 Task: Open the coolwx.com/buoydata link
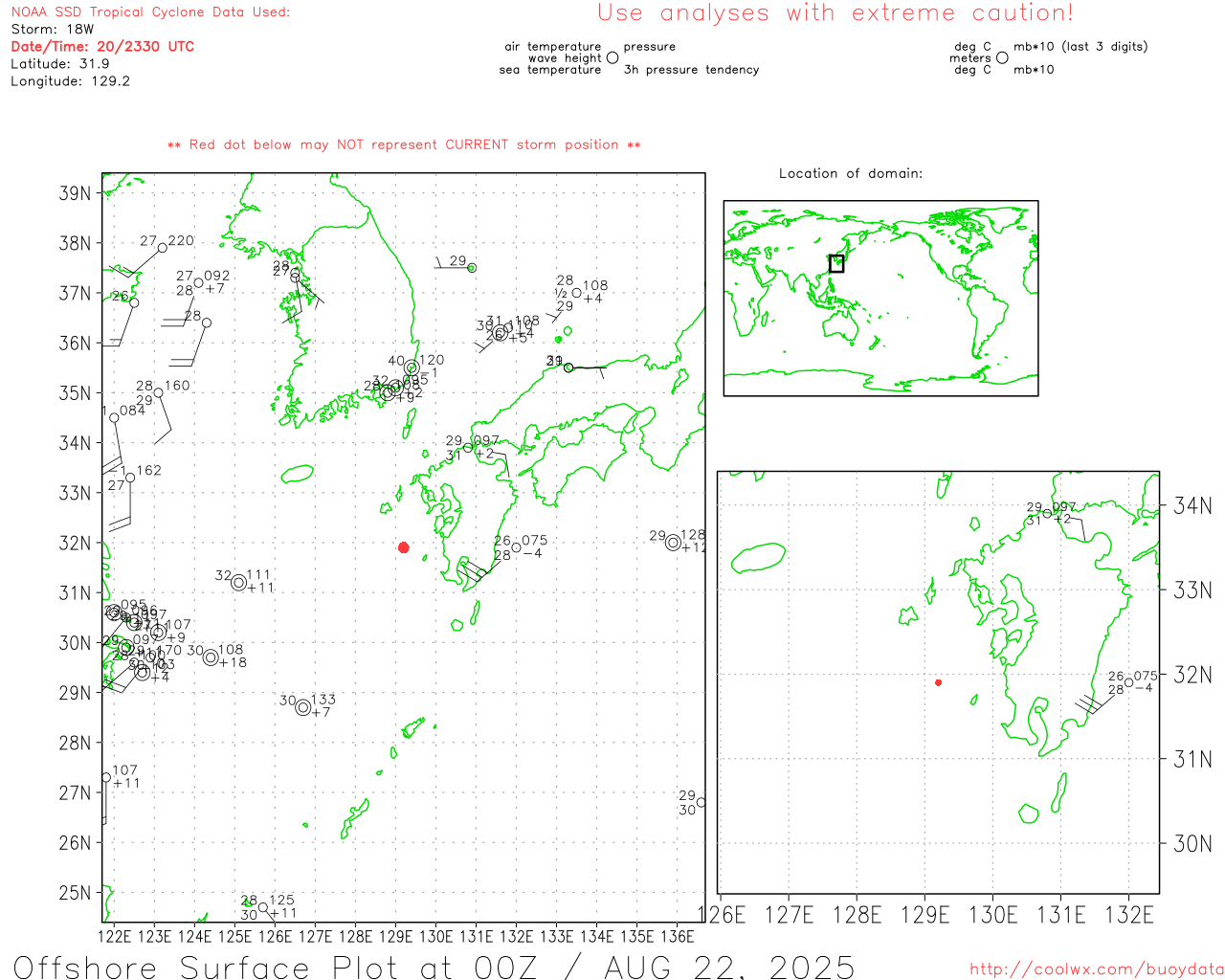pos(1097,969)
